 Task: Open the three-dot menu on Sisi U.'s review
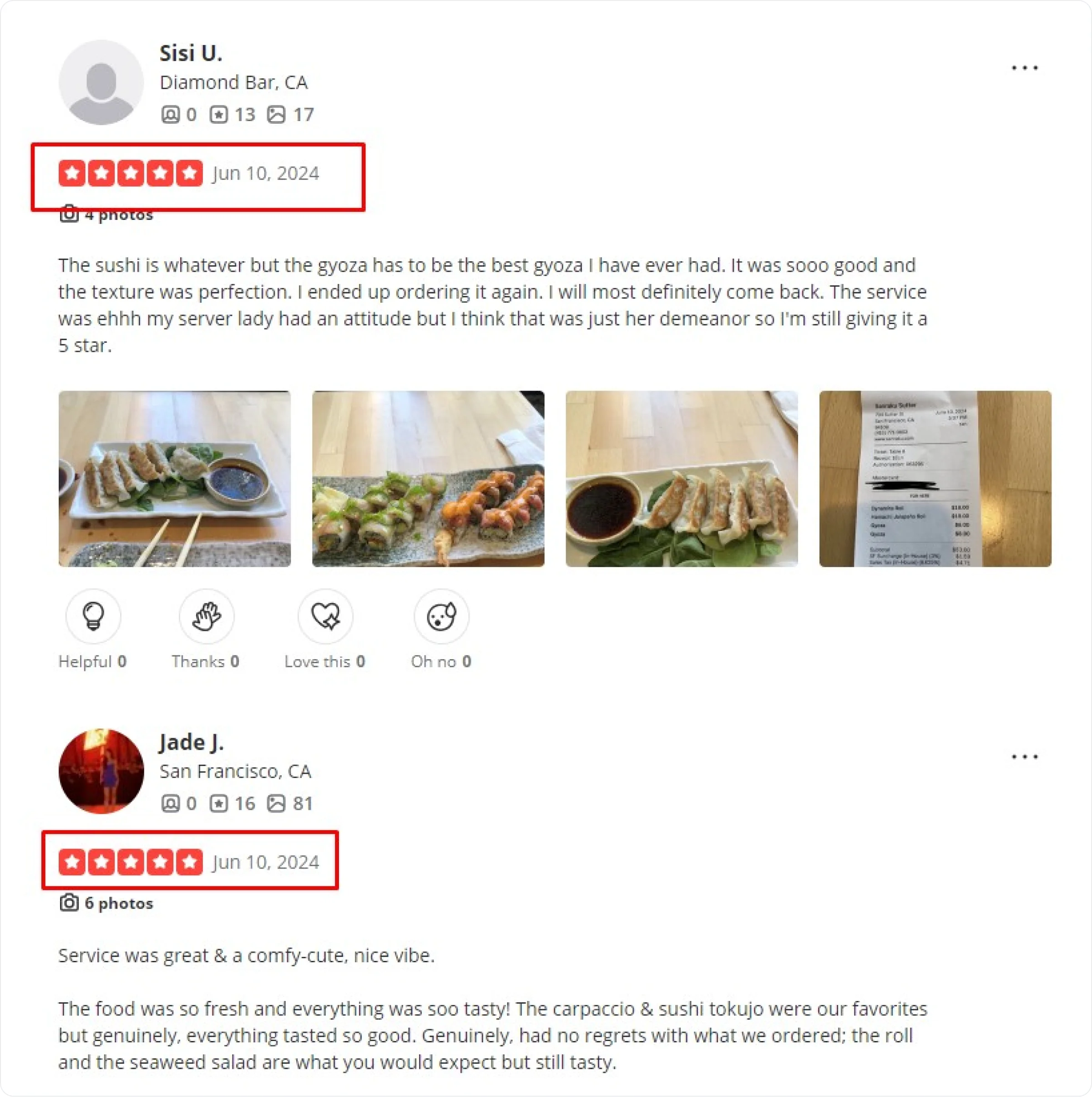(x=1025, y=67)
